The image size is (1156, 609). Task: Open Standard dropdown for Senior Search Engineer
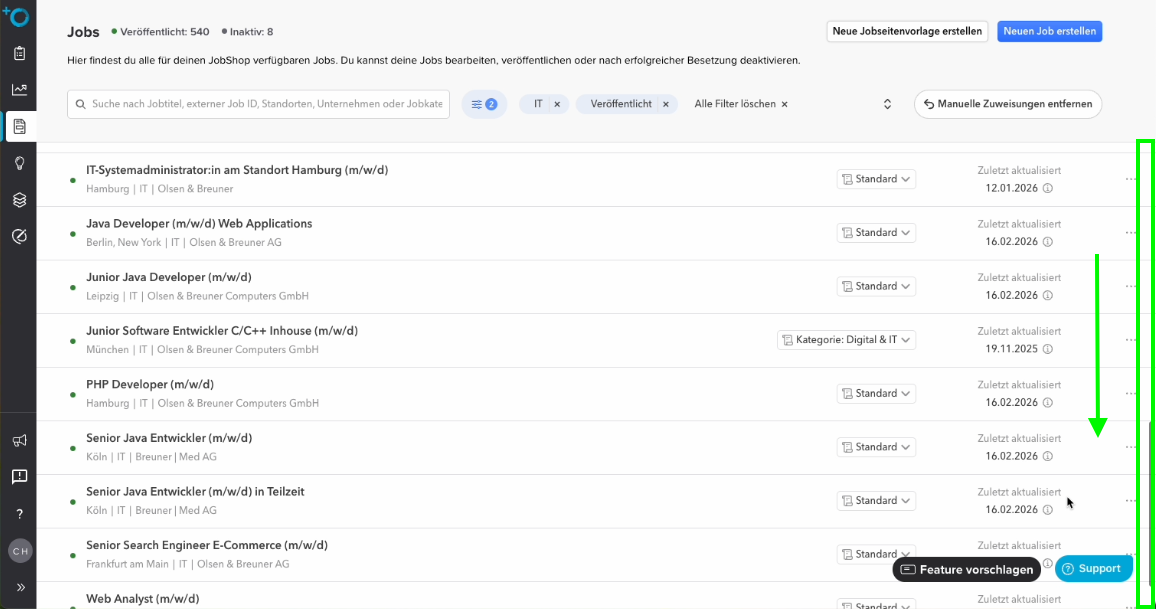876,554
